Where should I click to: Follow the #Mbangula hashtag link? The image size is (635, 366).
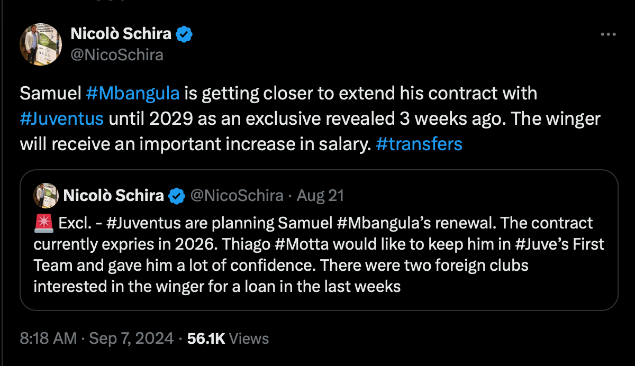click(133, 93)
